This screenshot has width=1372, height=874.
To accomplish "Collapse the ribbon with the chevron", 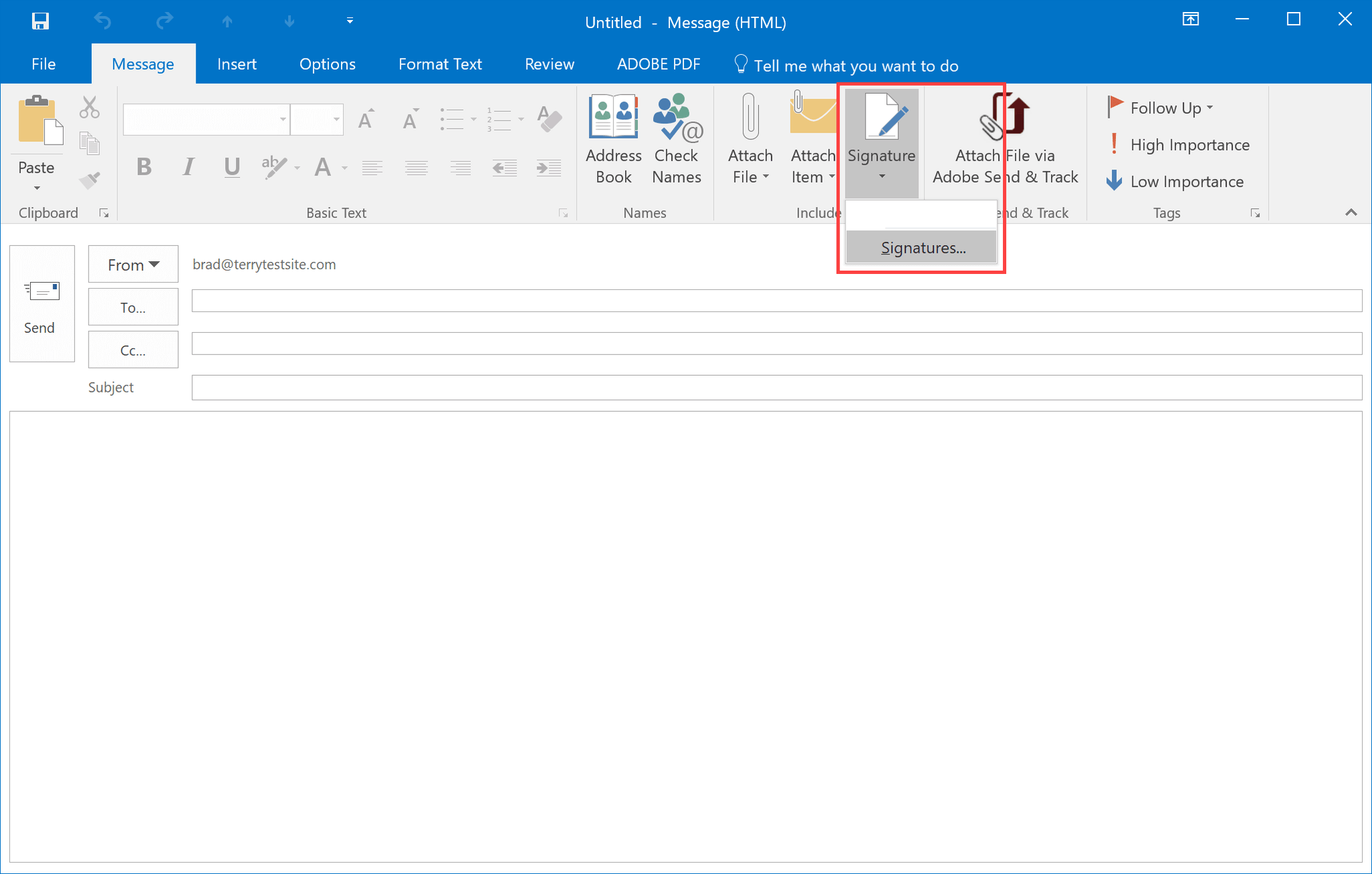I will pos(1351,212).
